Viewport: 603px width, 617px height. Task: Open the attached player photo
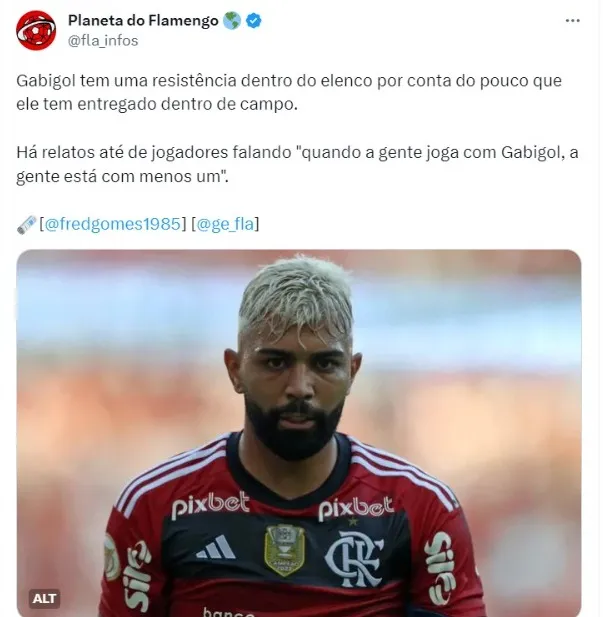pos(299,433)
